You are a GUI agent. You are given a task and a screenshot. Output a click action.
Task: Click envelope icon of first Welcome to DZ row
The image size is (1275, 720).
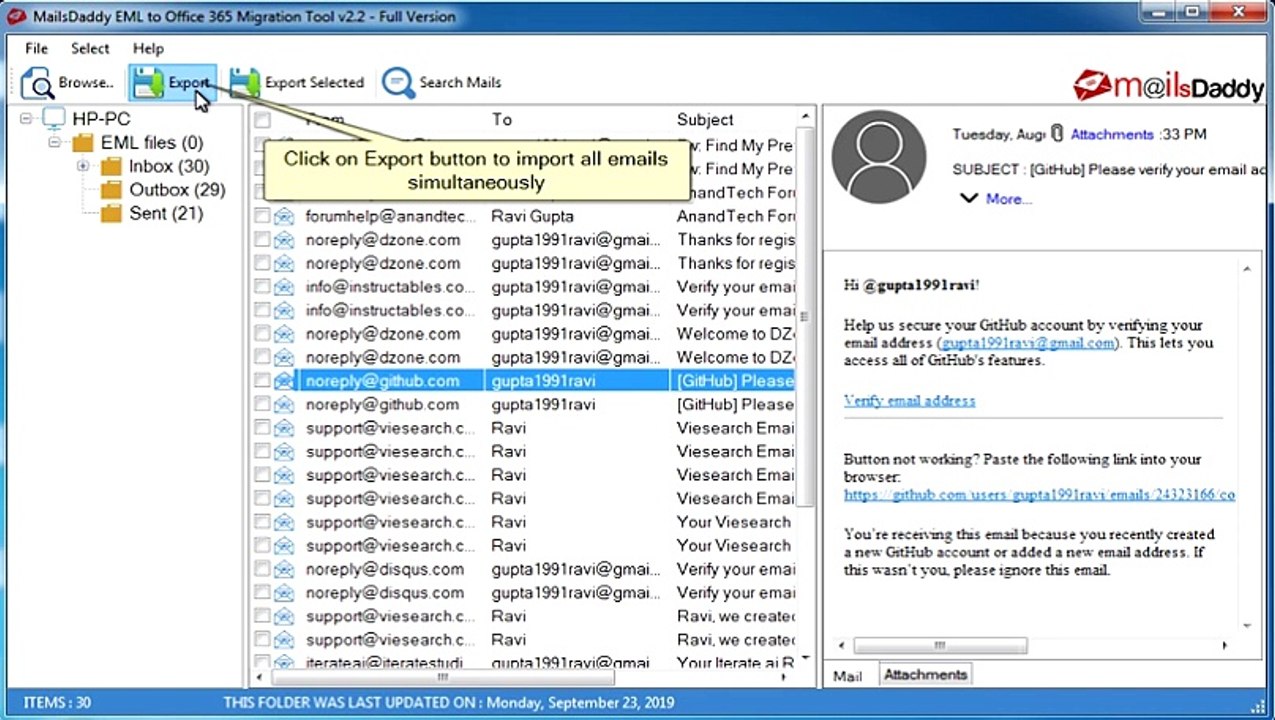point(284,334)
